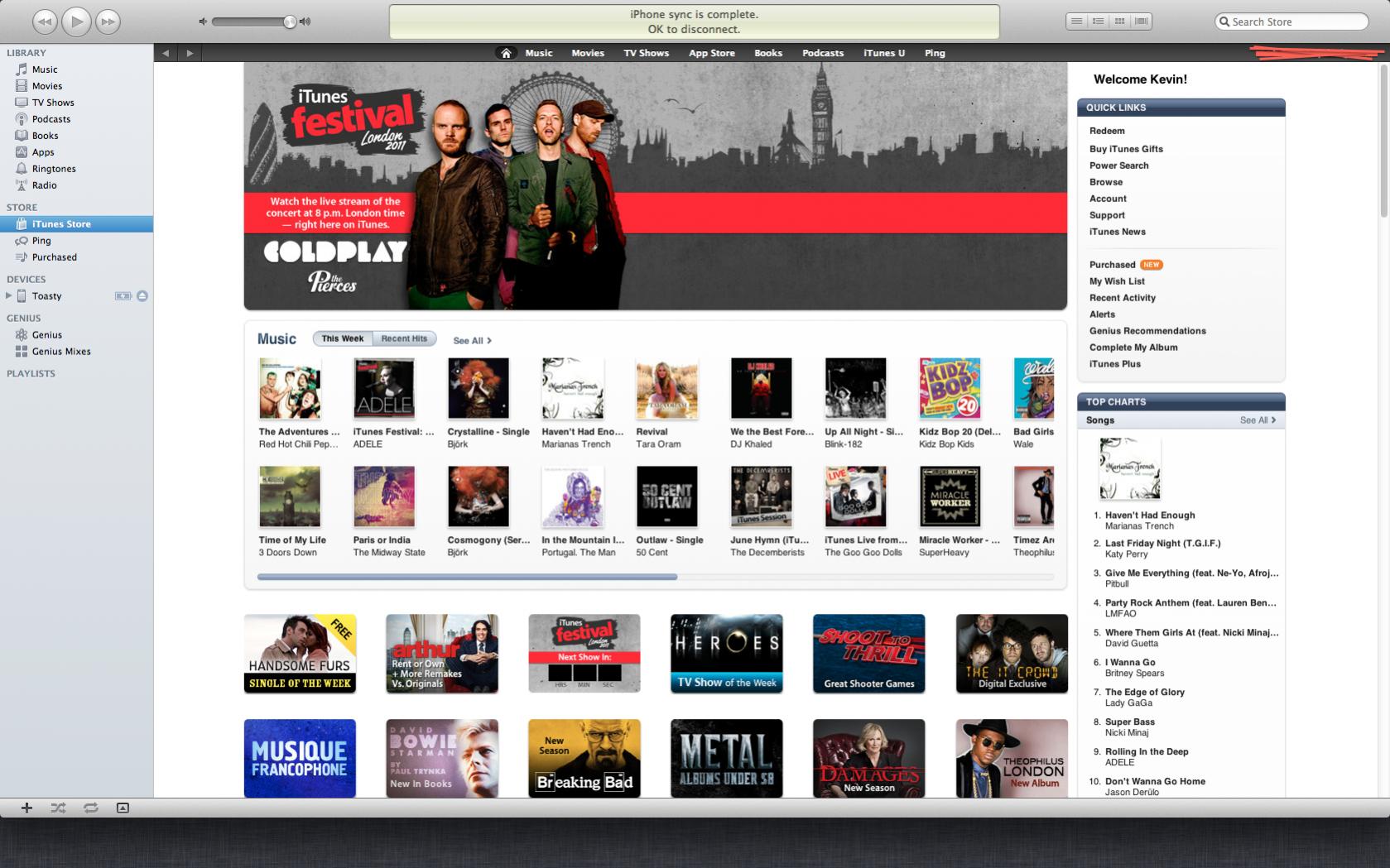The height and width of the screenshot is (868, 1390).
Task: Click the high volume speaker icon
Action: pos(305,22)
